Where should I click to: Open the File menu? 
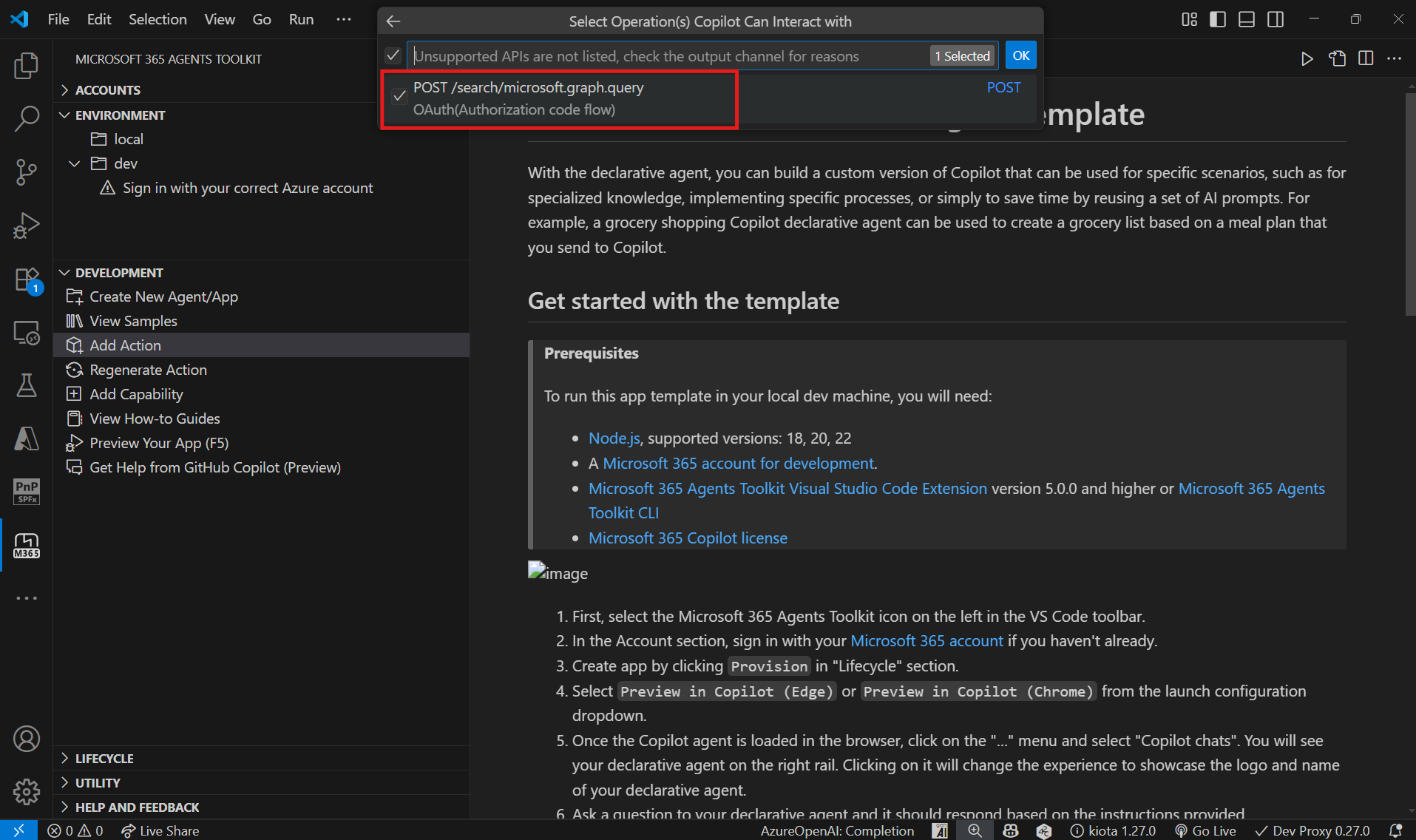58,19
